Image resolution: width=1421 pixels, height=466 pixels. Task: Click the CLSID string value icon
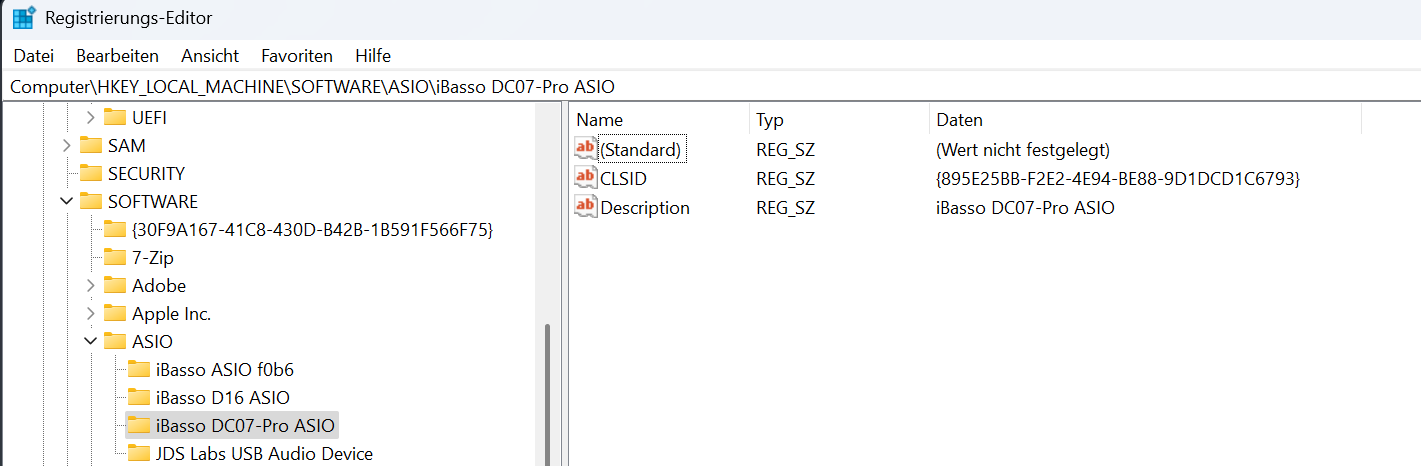[585, 178]
